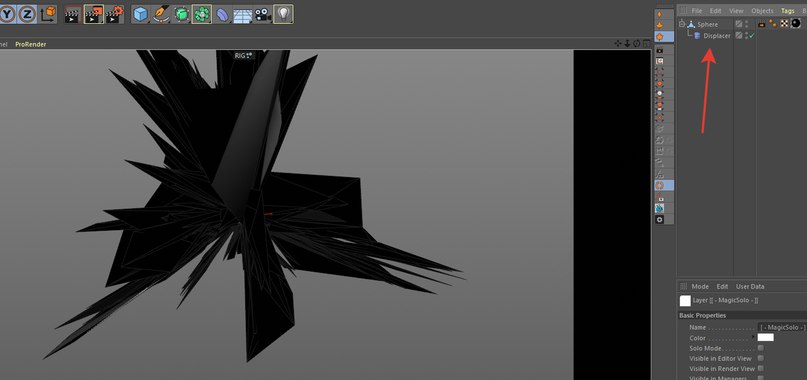The width and height of the screenshot is (807, 380).
Task: Click viewport move camera icon
Action: click(x=618, y=44)
